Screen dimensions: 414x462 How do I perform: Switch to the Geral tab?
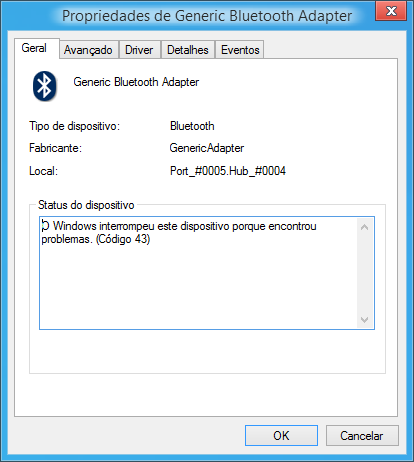click(37, 48)
